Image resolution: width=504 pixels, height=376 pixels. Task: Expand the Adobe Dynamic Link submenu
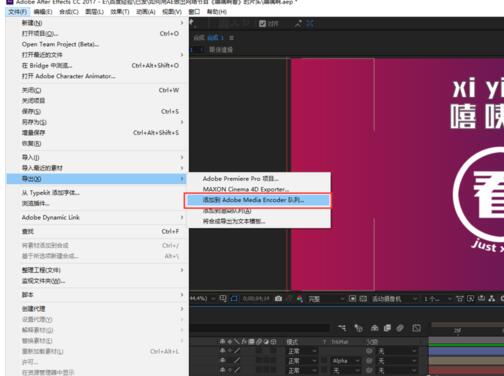(x=97, y=217)
